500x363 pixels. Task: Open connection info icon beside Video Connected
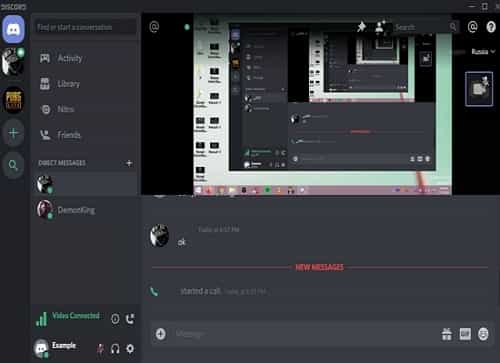(x=115, y=319)
